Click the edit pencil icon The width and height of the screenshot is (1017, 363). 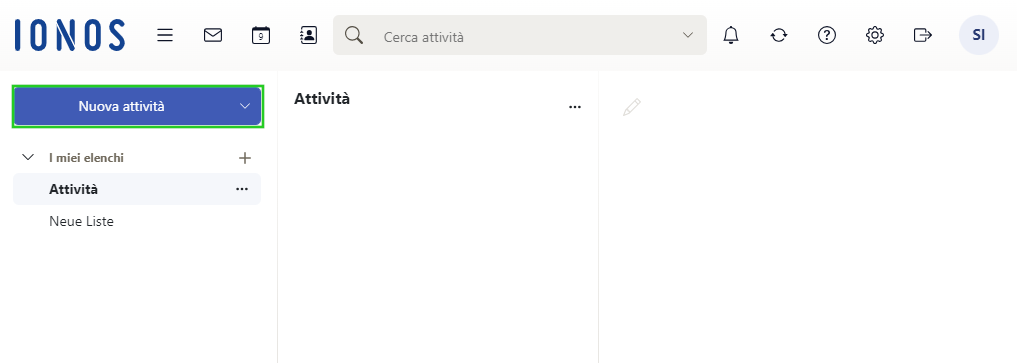[x=632, y=107]
